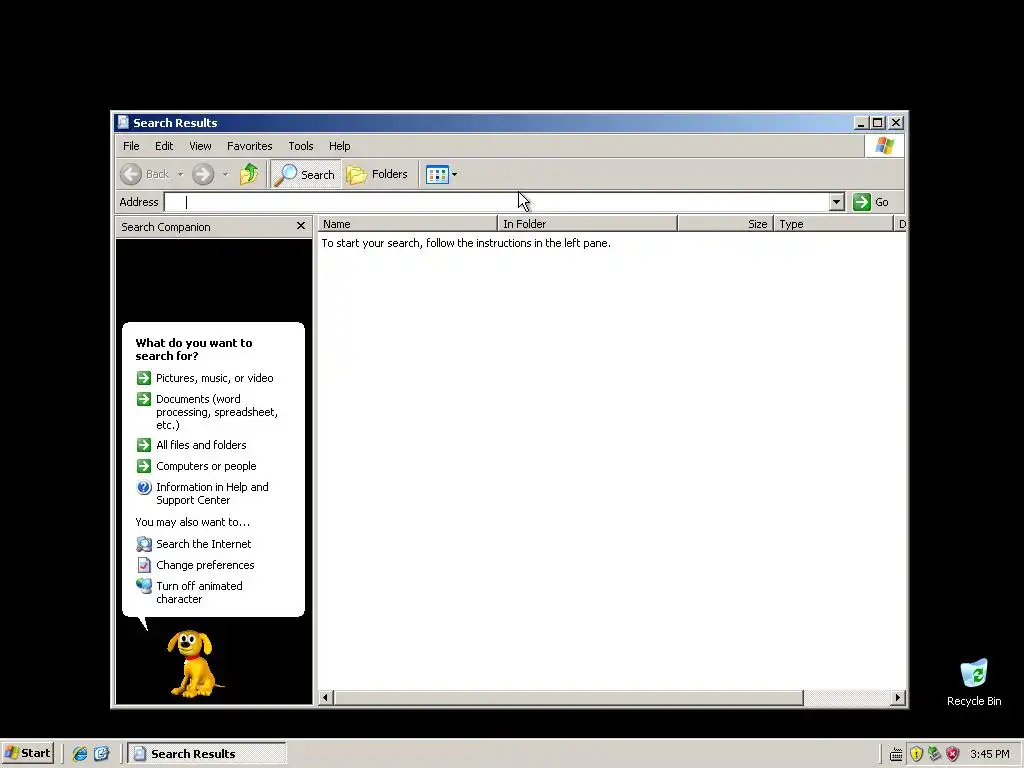Click Search the Internet
The height and width of the screenshot is (768, 1024).
pos(204,544)
